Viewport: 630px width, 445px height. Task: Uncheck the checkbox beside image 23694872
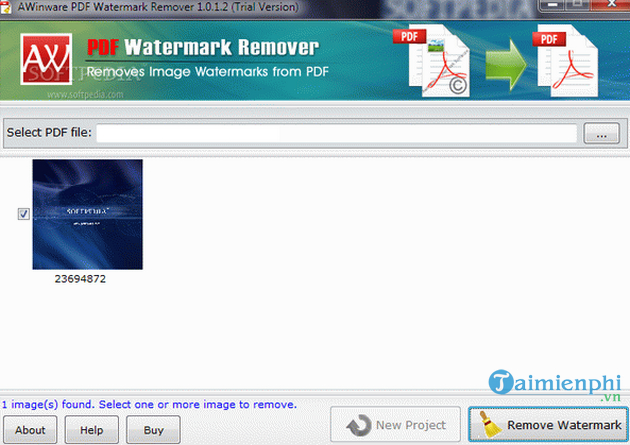point(24,214)
